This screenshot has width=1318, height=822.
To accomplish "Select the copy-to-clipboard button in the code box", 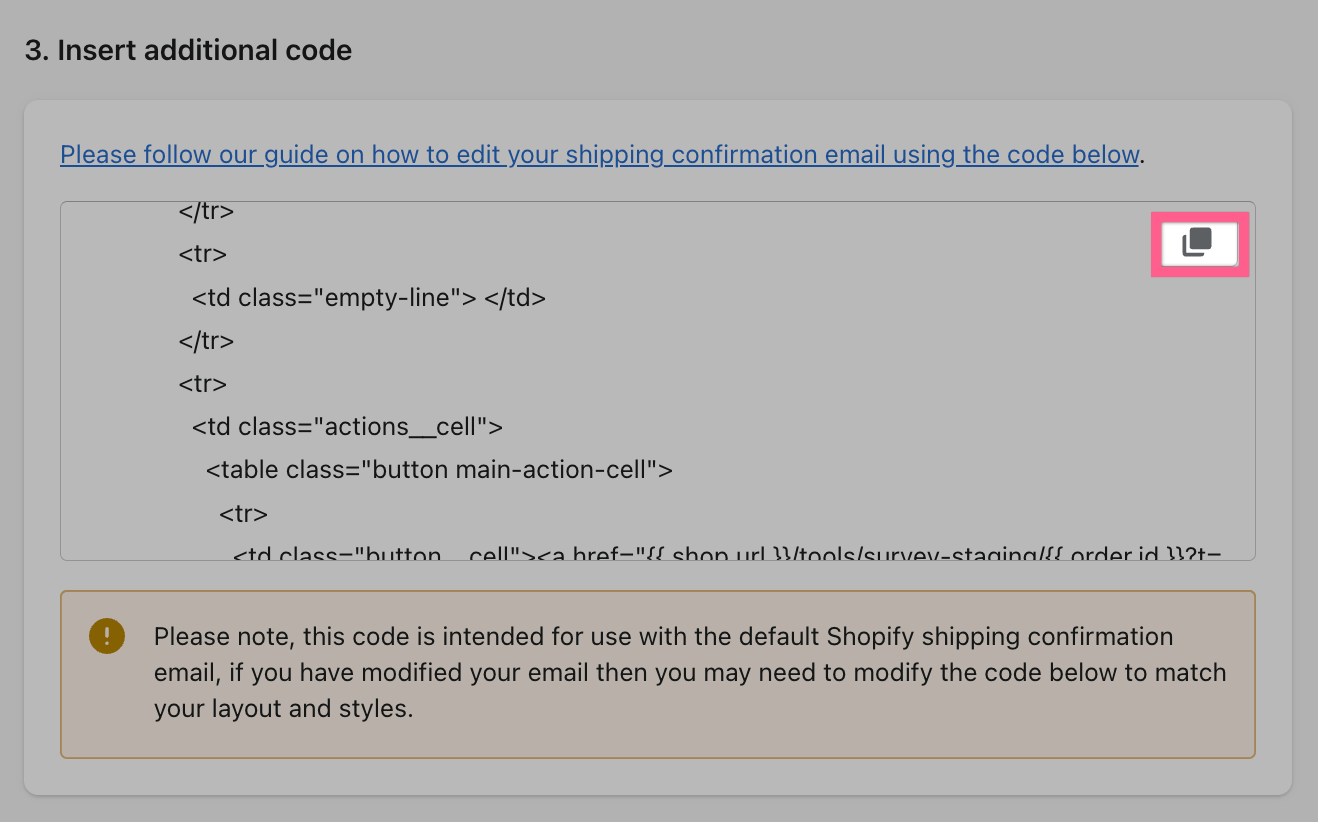I will point(1199,243).
